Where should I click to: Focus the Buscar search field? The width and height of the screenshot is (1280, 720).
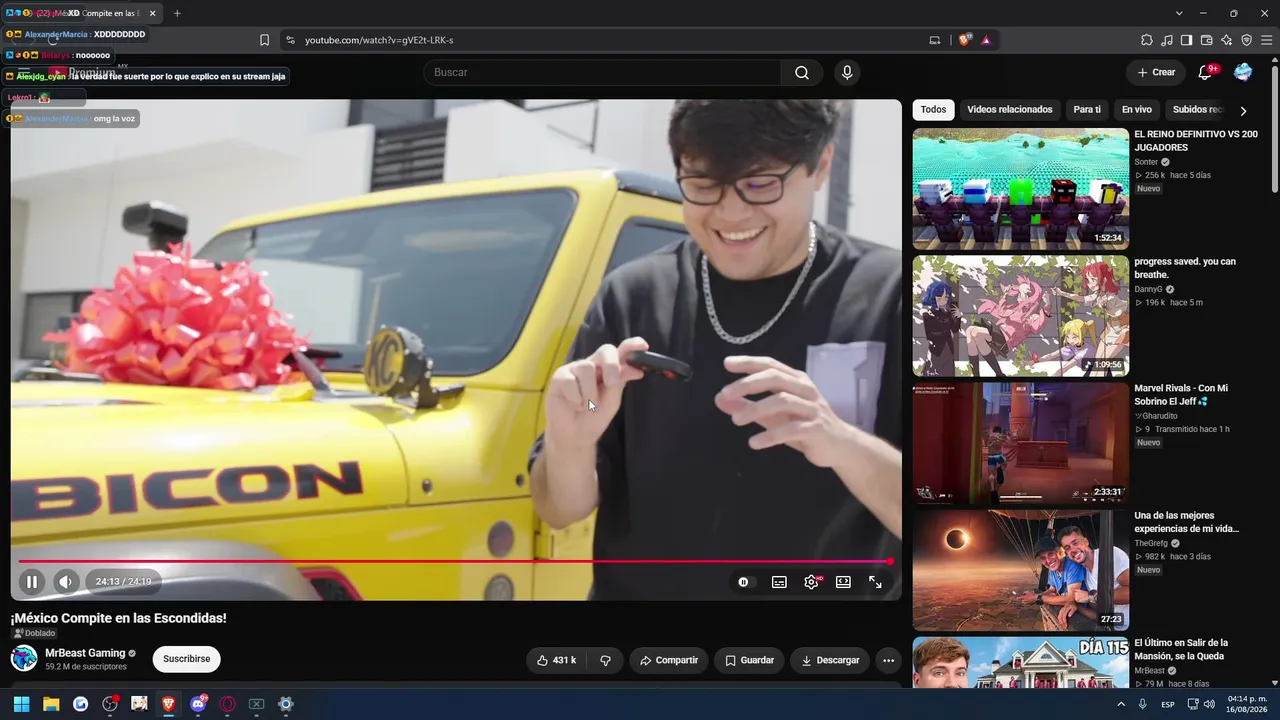click(602, 72)
